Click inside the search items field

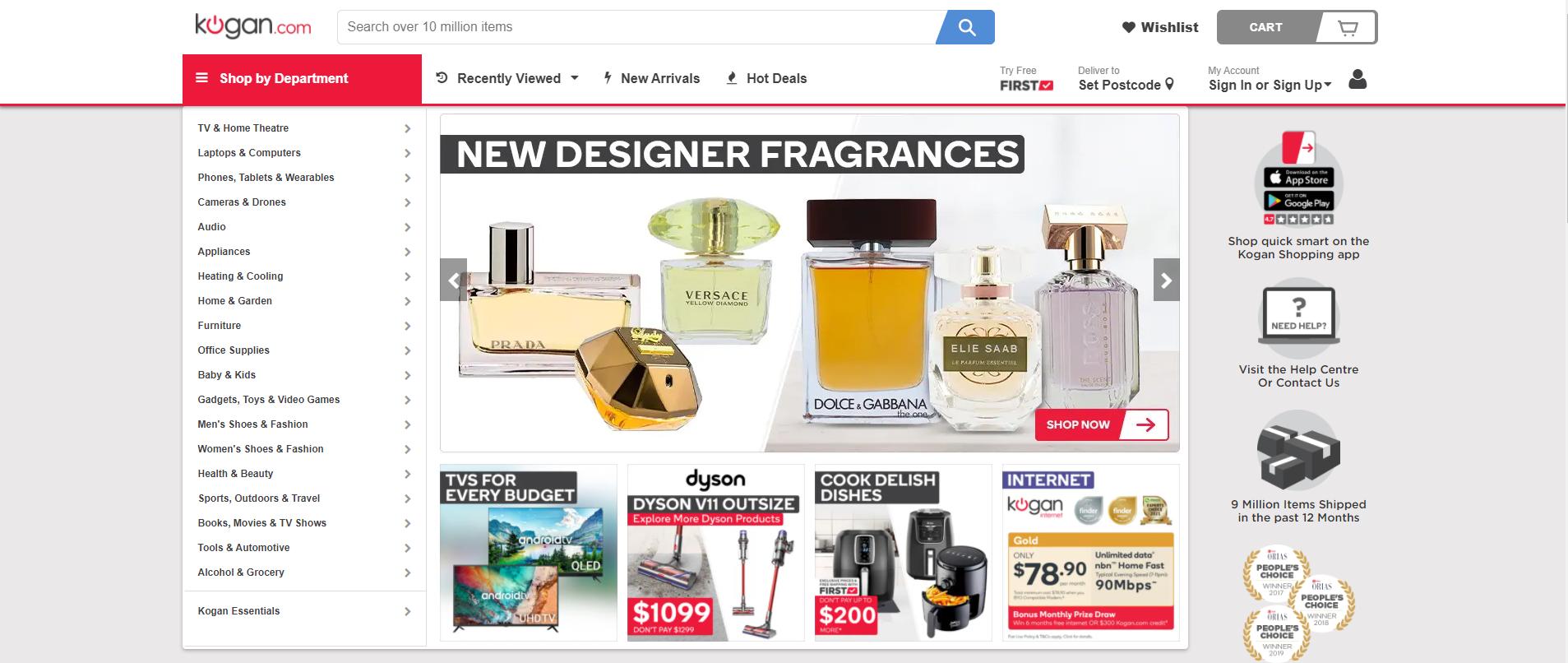tap(636, 27)
